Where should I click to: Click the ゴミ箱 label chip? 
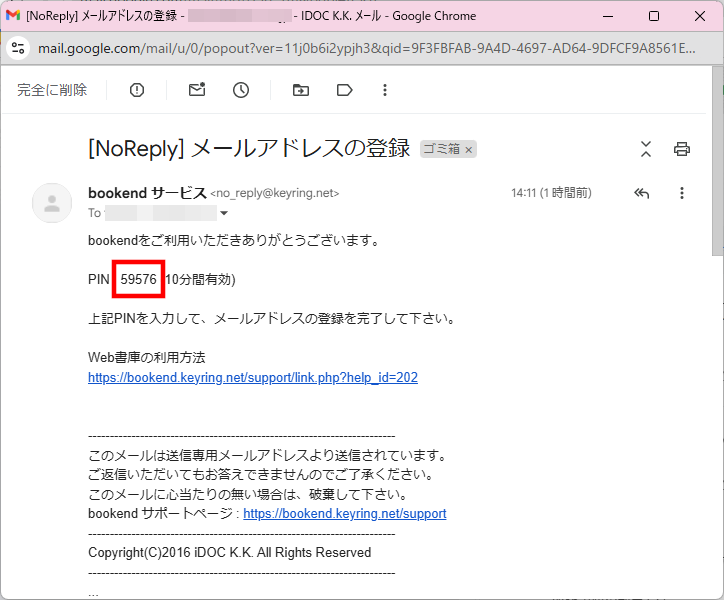click(x=442, y=149)
